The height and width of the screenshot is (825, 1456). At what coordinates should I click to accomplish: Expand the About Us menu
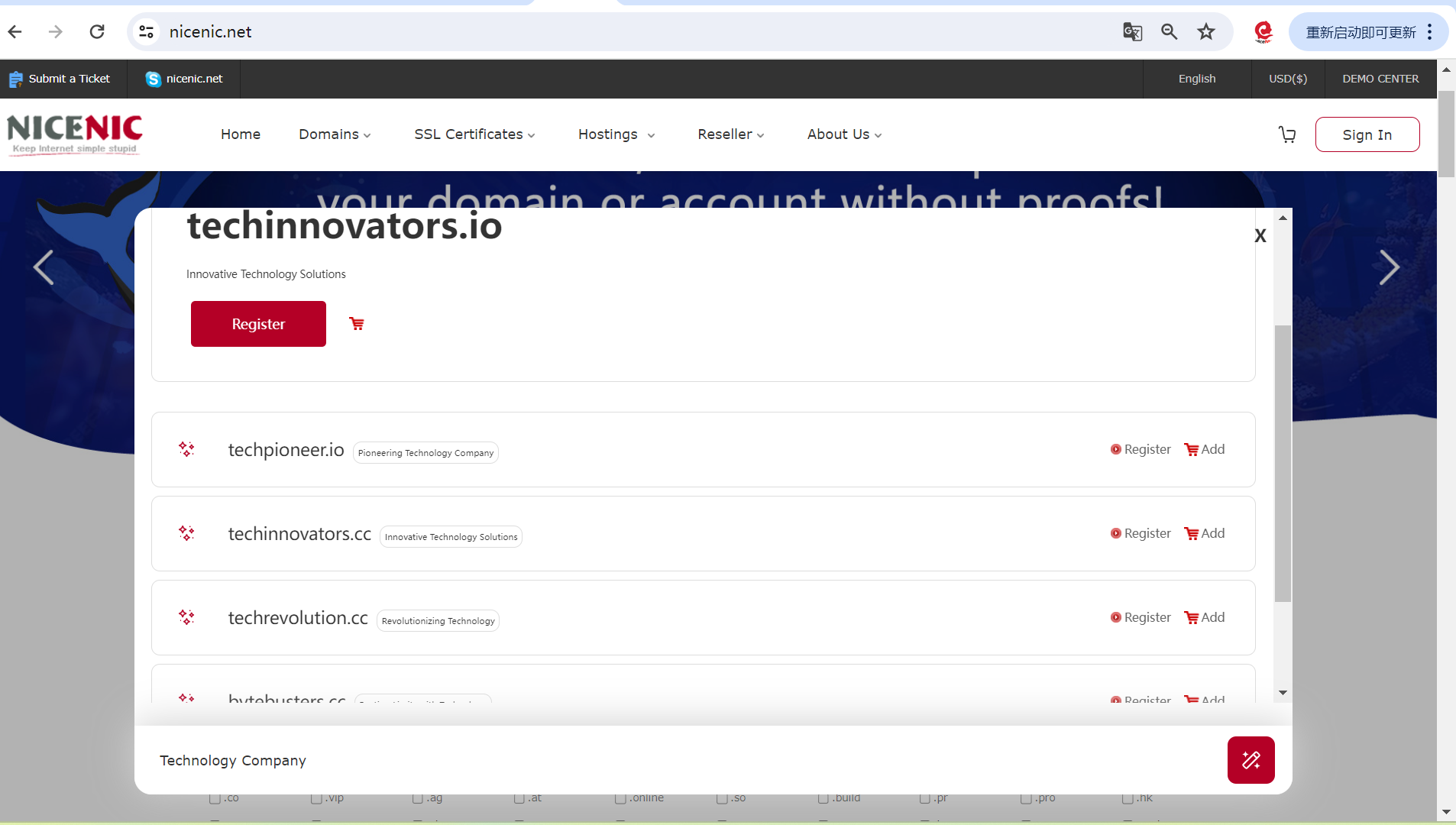(x=844, y=134)
